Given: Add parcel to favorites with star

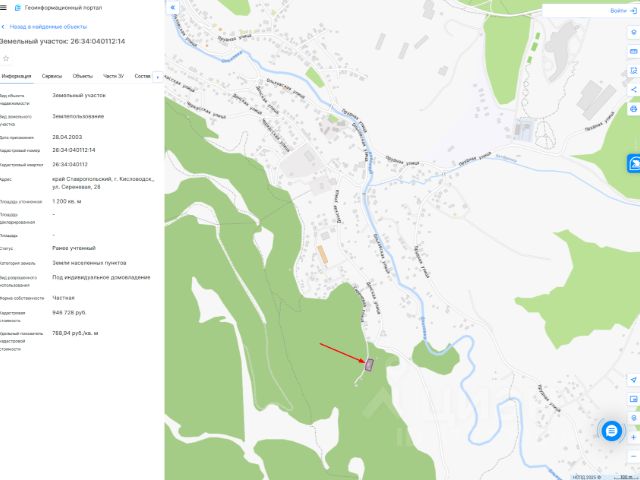Looking at the screenshot, I should pos(6,58).
